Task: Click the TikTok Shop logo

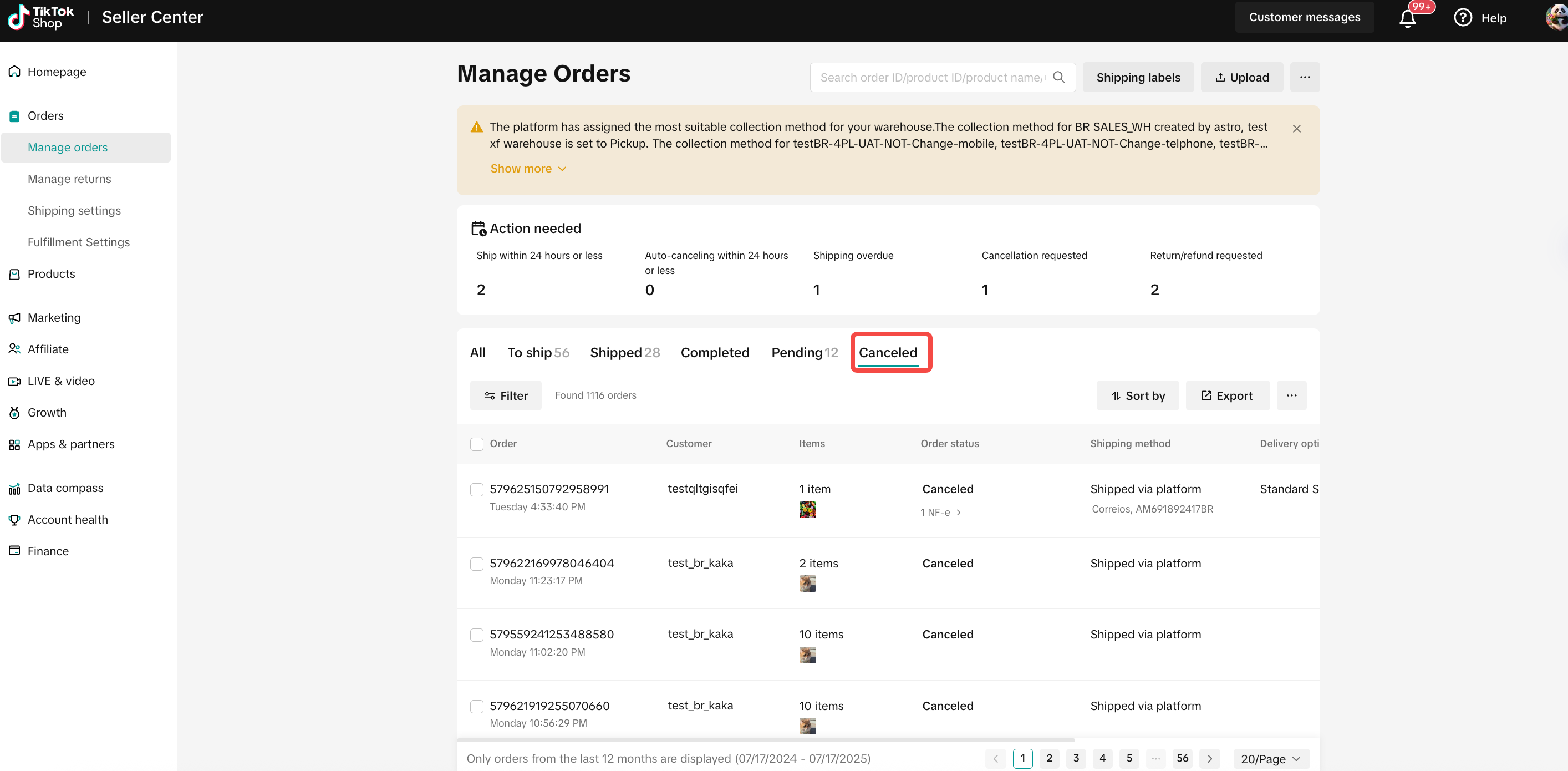Action: 41,17
